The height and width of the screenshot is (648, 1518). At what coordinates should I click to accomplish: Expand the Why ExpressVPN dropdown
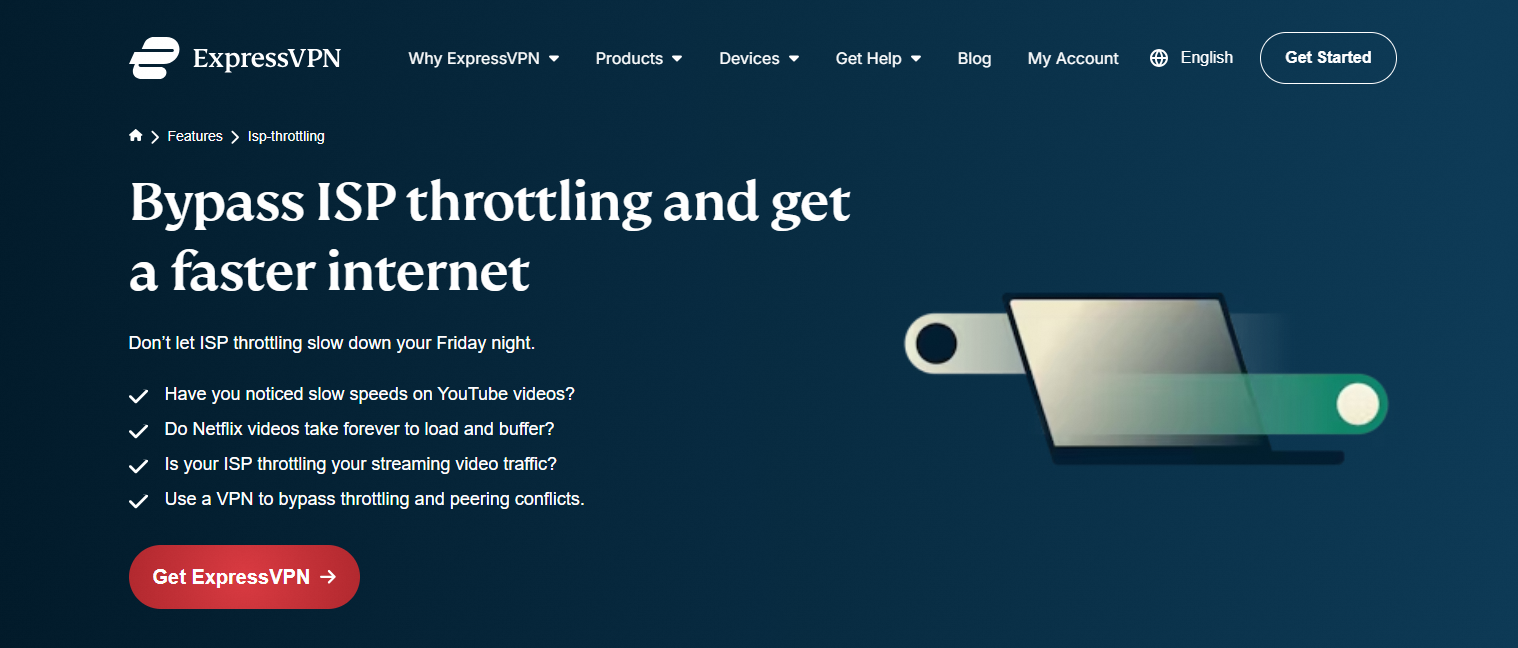pos(554,59)
